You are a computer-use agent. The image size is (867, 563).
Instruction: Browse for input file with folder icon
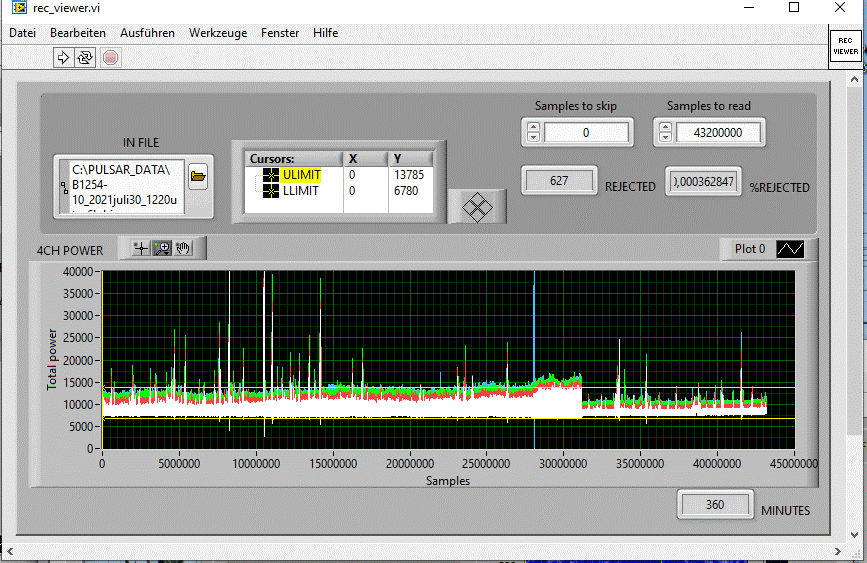coord(197,176)
